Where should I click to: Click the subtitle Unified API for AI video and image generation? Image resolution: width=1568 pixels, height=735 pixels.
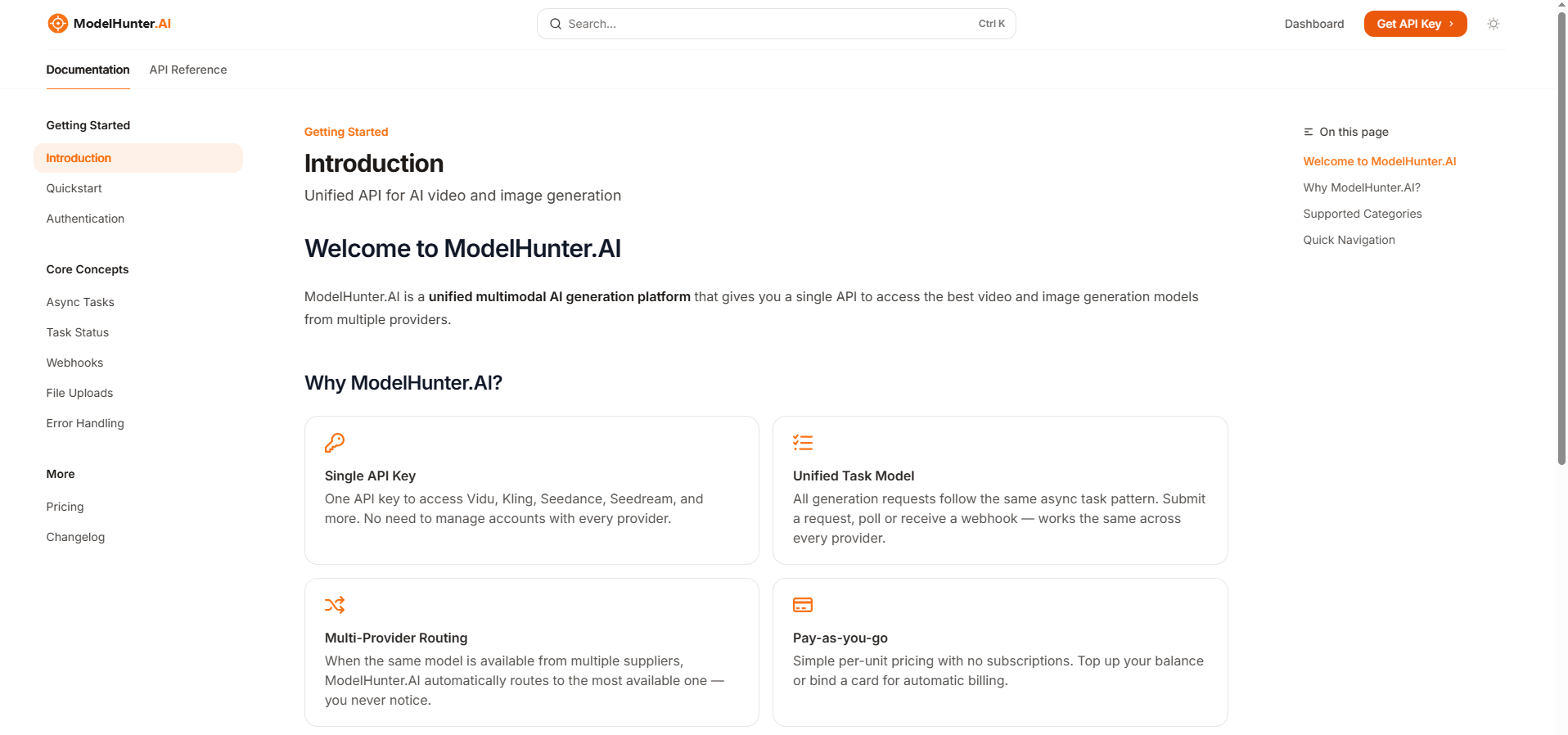462,196
